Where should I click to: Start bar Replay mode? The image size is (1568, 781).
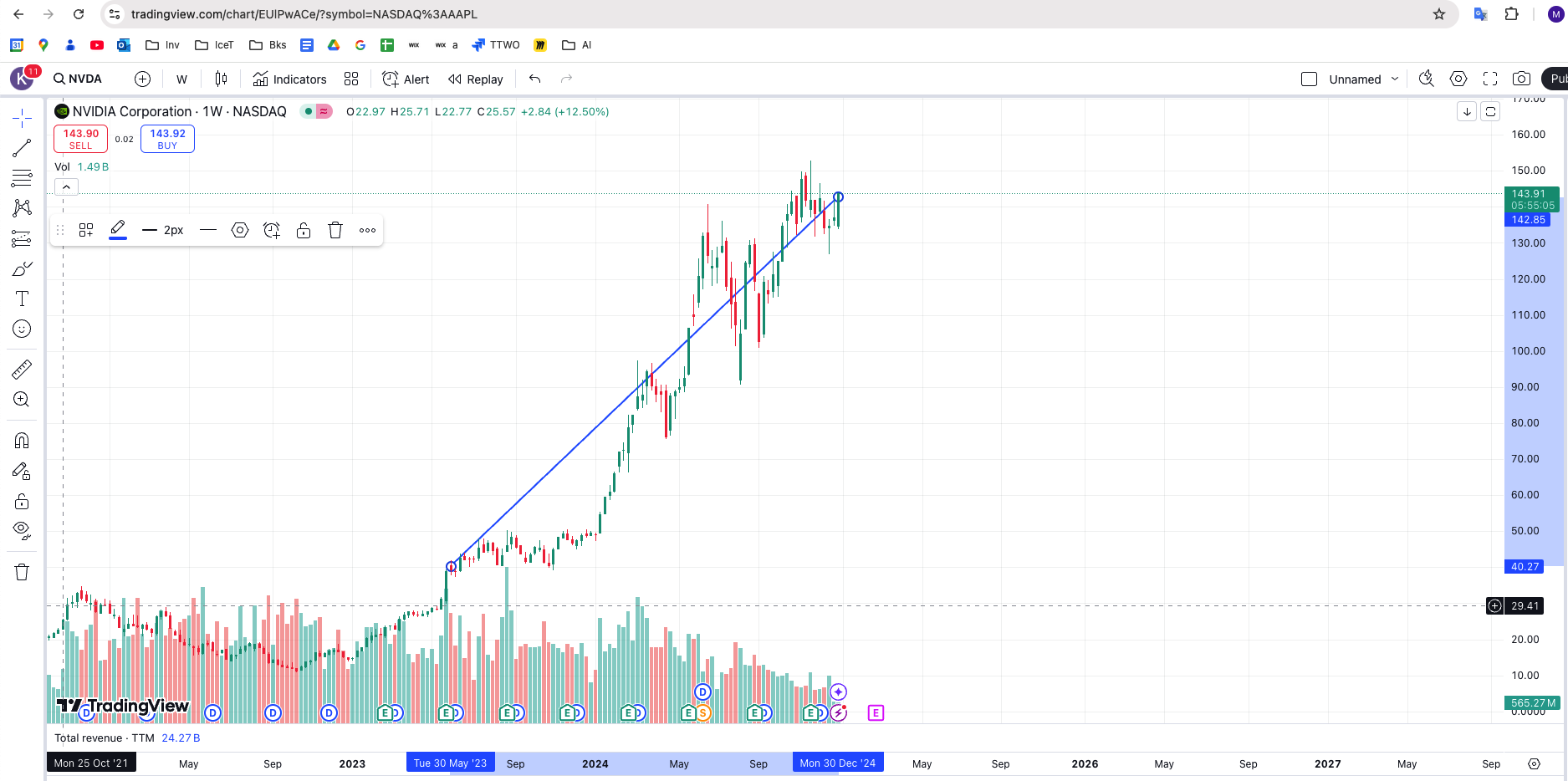pyautogui.click(x=476, y=79)
